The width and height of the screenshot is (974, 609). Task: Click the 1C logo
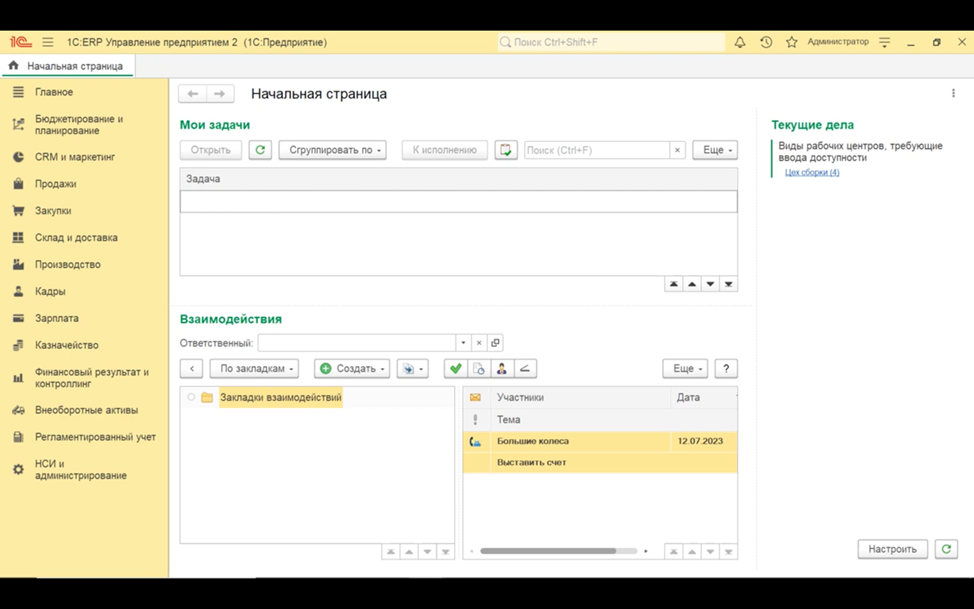click(20, 42)
